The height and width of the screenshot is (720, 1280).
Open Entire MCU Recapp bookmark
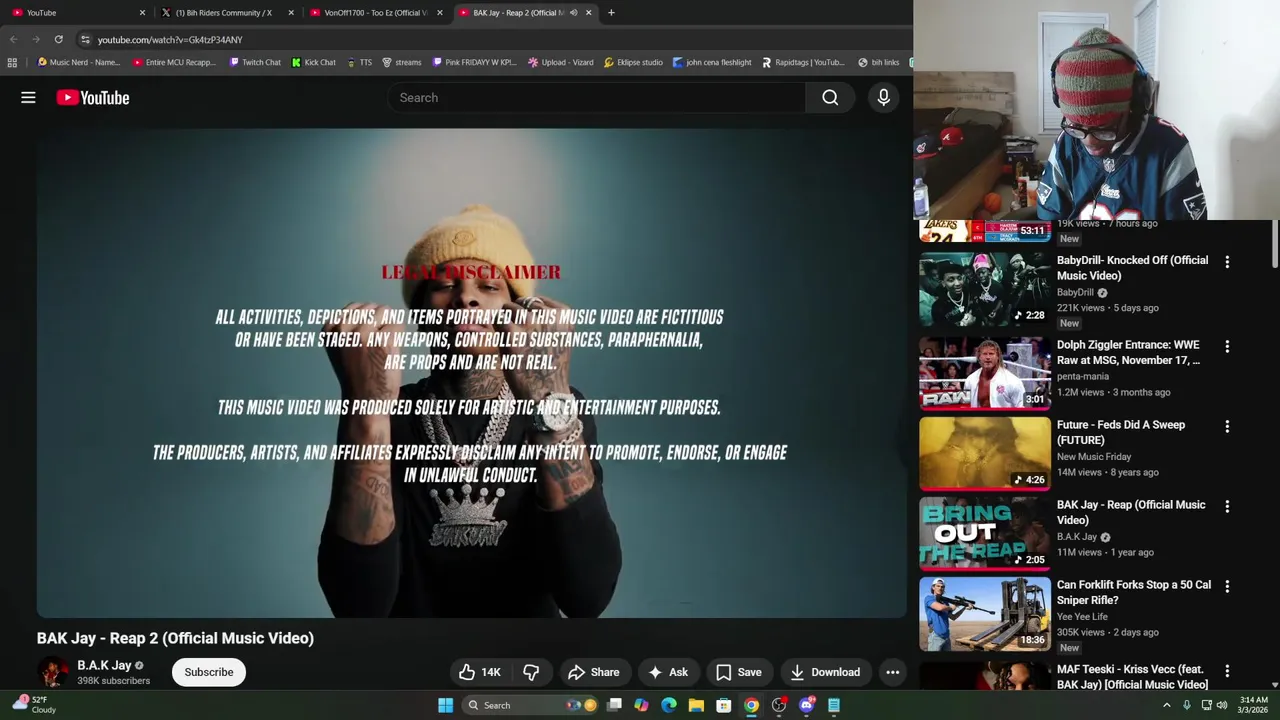pyautogui.click(x=174, y=62)
